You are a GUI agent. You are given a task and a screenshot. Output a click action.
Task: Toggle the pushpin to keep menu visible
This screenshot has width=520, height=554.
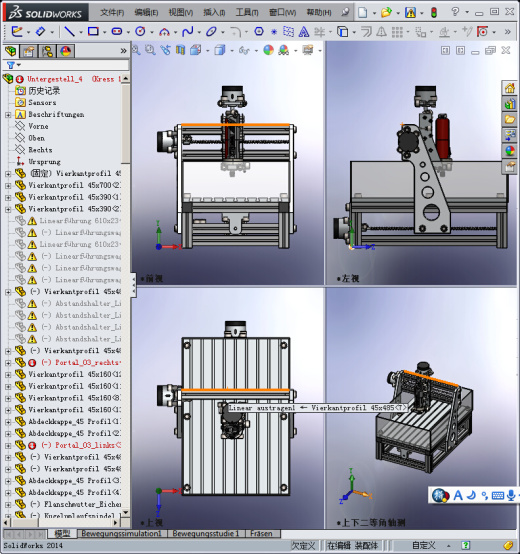345,12
